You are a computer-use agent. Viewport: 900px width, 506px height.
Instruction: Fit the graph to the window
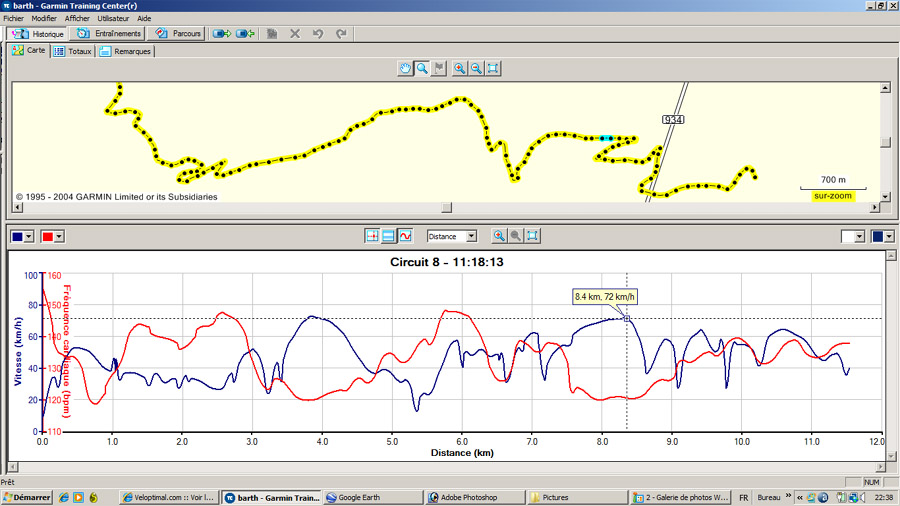click(x=533, y=236)
